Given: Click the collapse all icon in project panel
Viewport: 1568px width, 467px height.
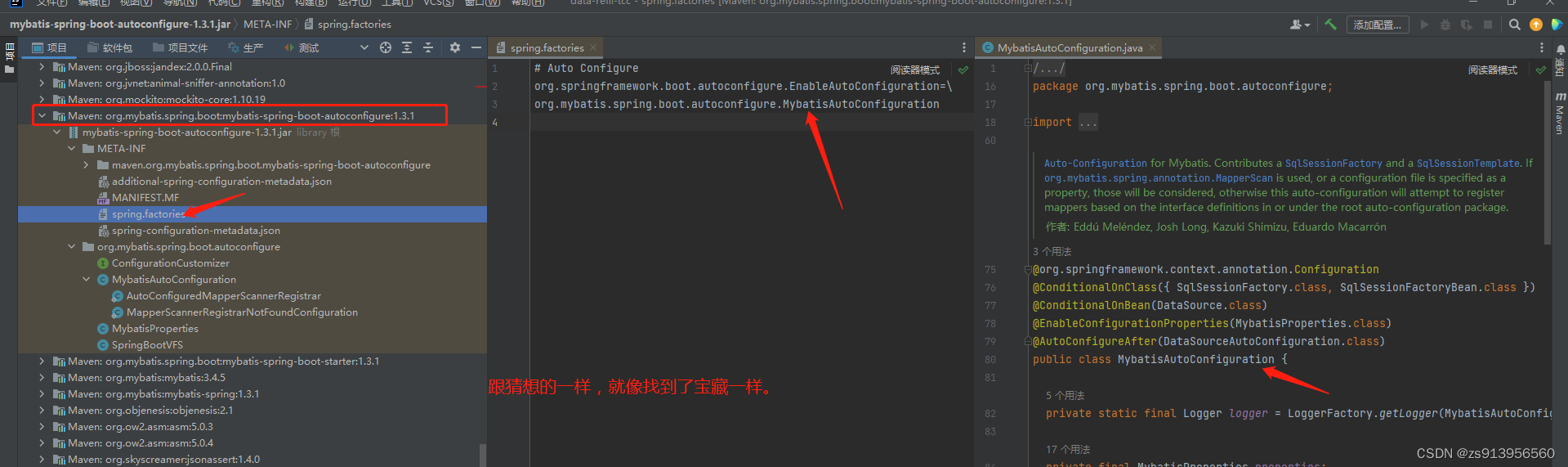Looking at the screenshot, I should click(428, 47).
